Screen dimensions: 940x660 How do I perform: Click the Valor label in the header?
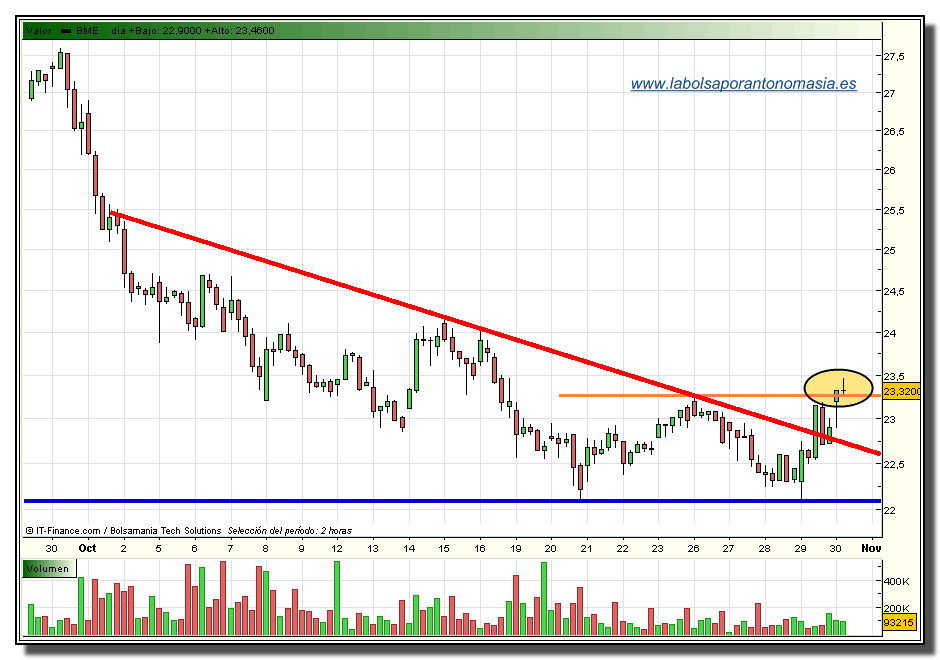click(39, 31)
